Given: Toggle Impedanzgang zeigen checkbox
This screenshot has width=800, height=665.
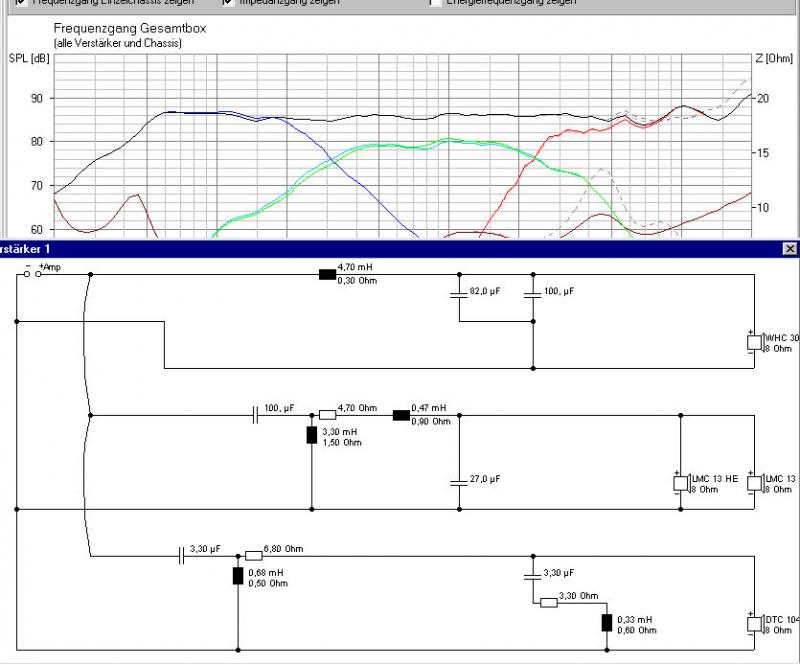Looking at the screenshot, I should click(x=228, y=2).
